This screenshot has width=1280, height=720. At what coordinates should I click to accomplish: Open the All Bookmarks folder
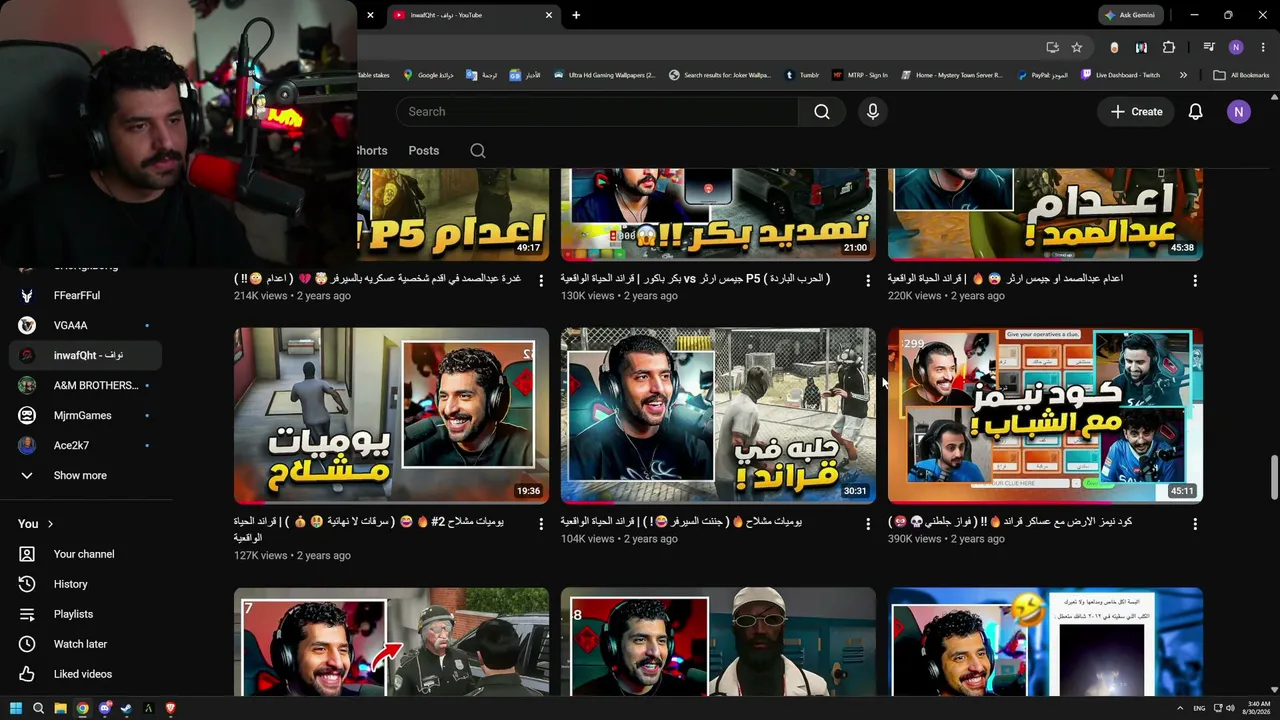pyautogui.click(x=1241, y=75)
